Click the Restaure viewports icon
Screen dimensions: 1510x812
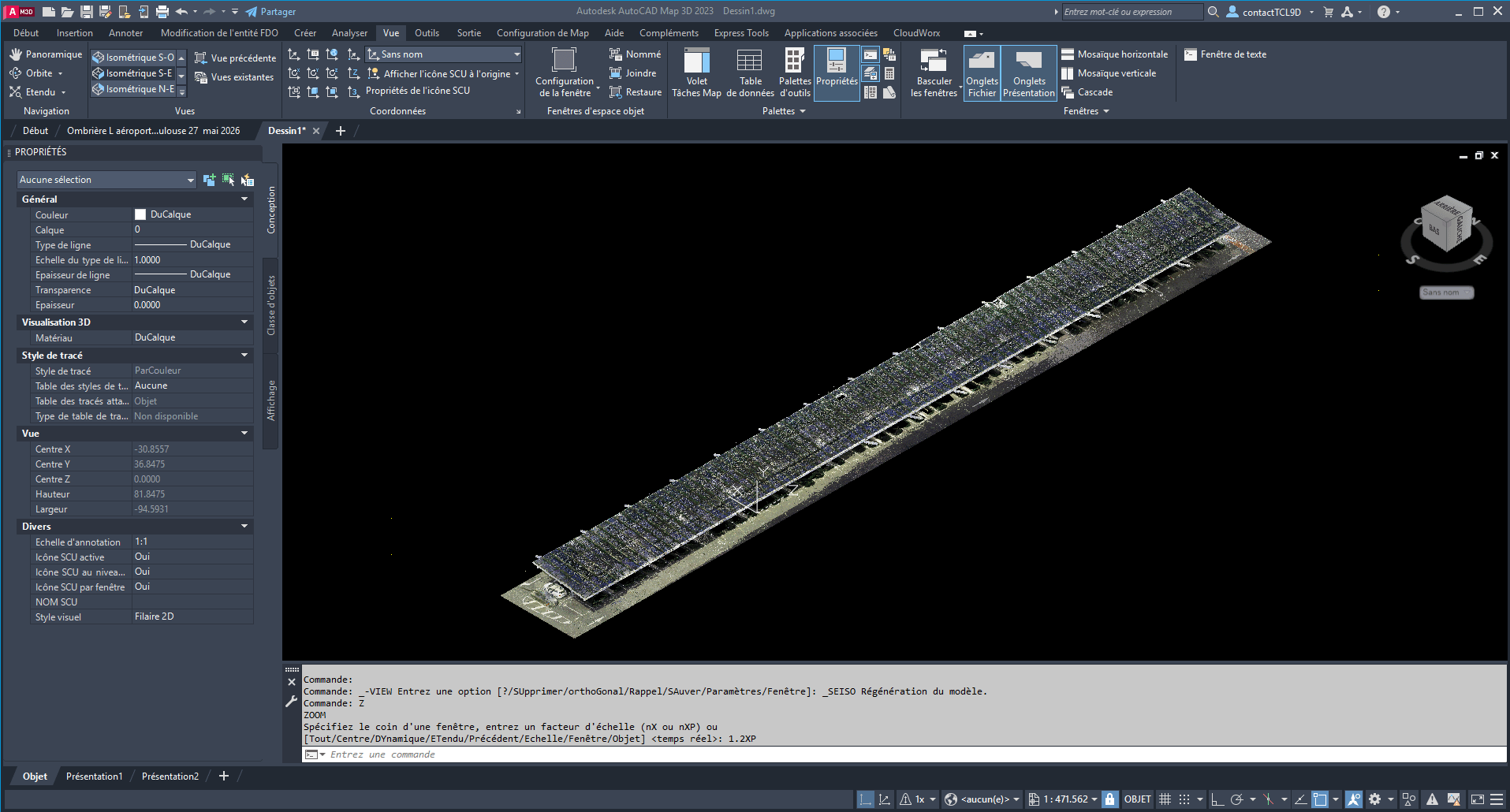[616, 92]
